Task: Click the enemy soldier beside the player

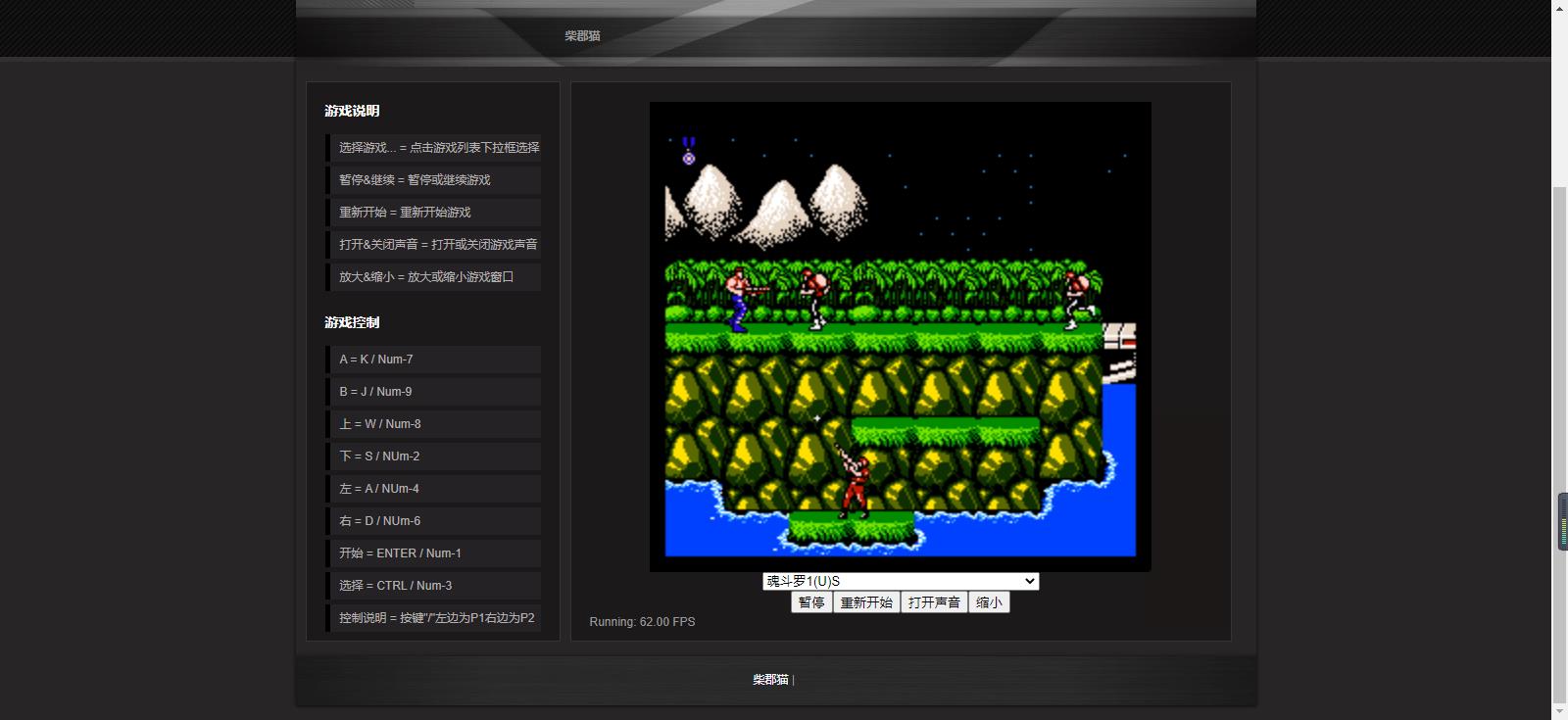Action: pos(813,298)
